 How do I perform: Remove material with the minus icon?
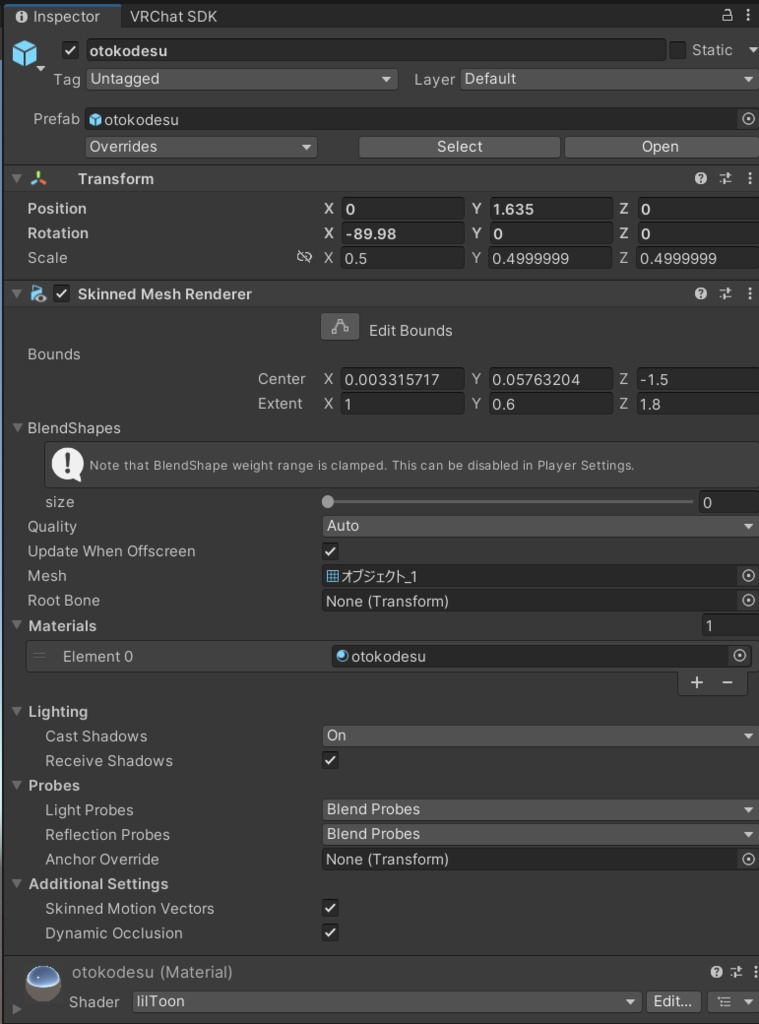[727, 682]
